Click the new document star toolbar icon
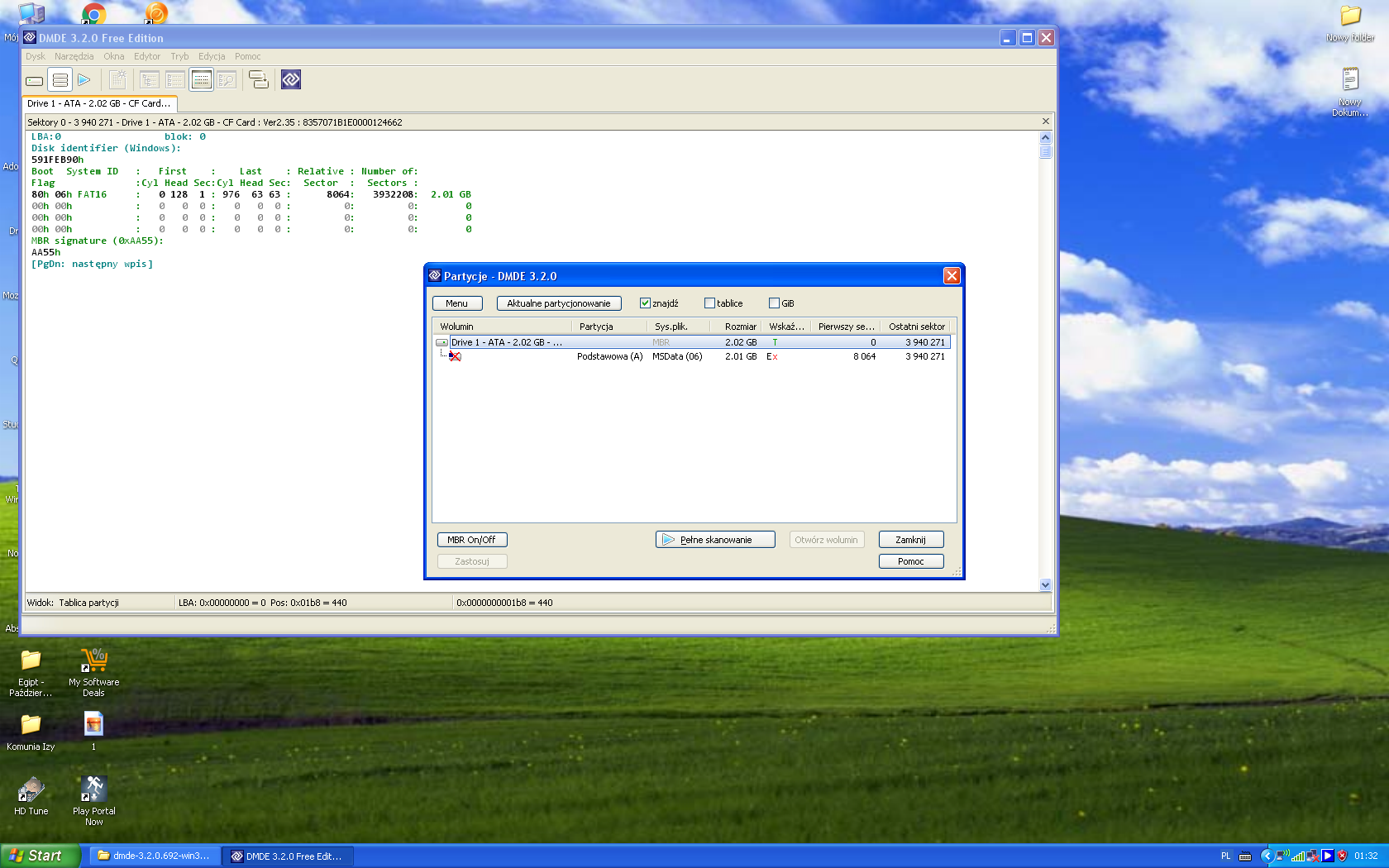 118,80
